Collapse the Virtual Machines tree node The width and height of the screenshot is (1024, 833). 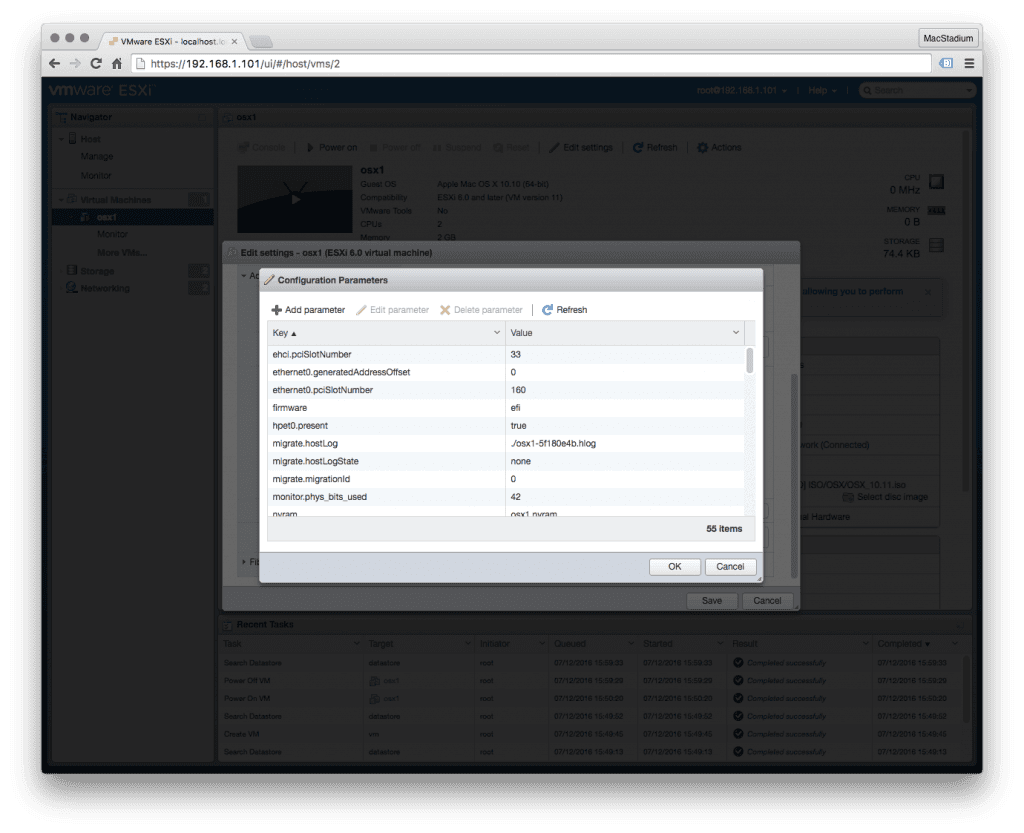coord(60,199)
